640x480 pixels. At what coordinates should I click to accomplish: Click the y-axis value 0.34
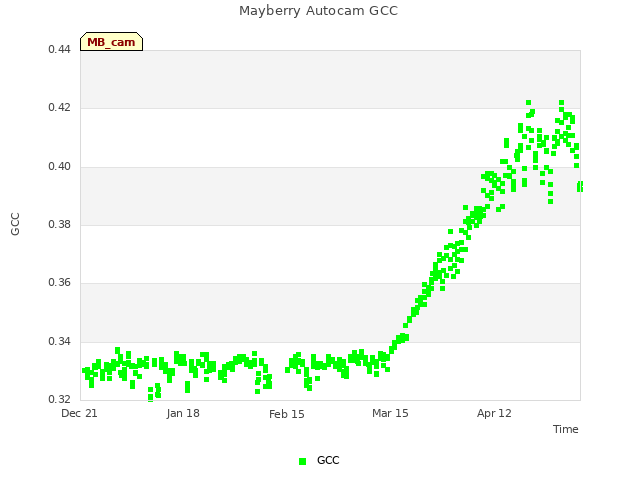60,341
